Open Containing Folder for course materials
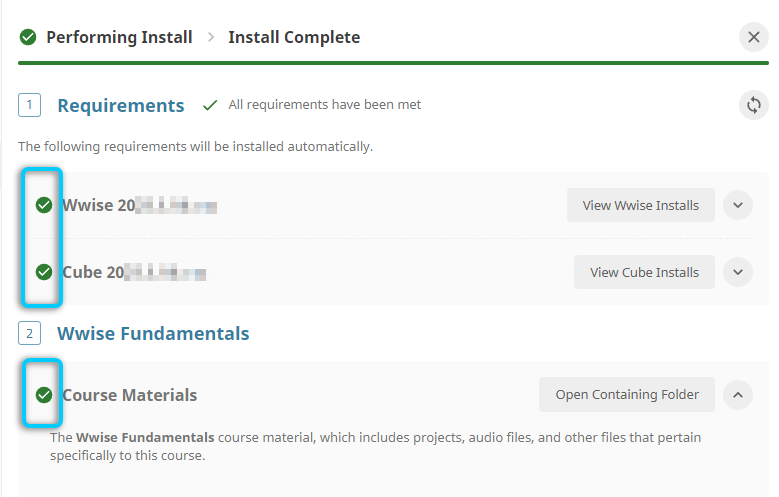The height and width of the screenshot is (497, 779). [627, 395]
